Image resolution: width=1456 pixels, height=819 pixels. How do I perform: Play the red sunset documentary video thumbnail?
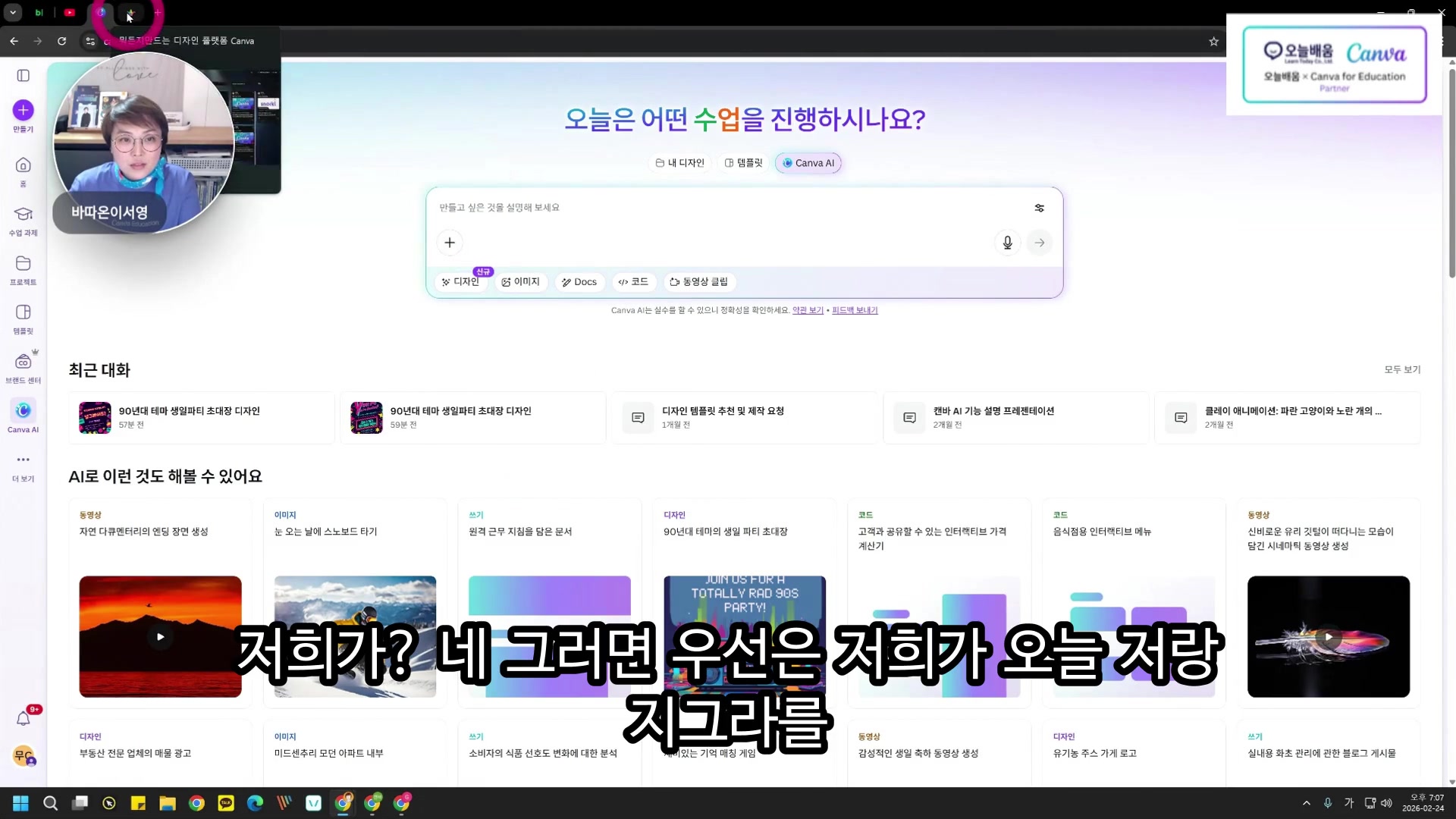(160, 637)
